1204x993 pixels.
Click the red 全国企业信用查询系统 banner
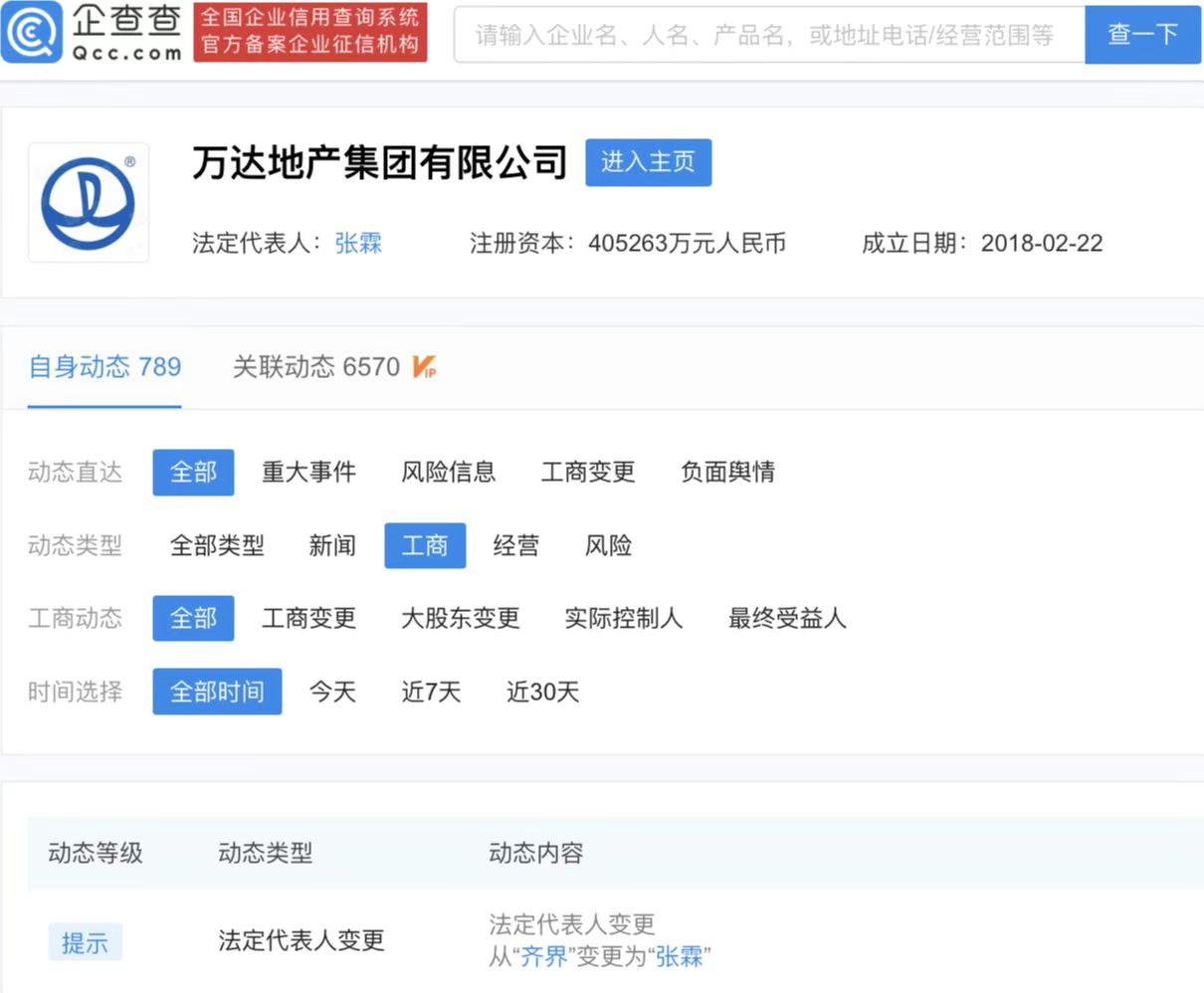click(x=310, y=32)
